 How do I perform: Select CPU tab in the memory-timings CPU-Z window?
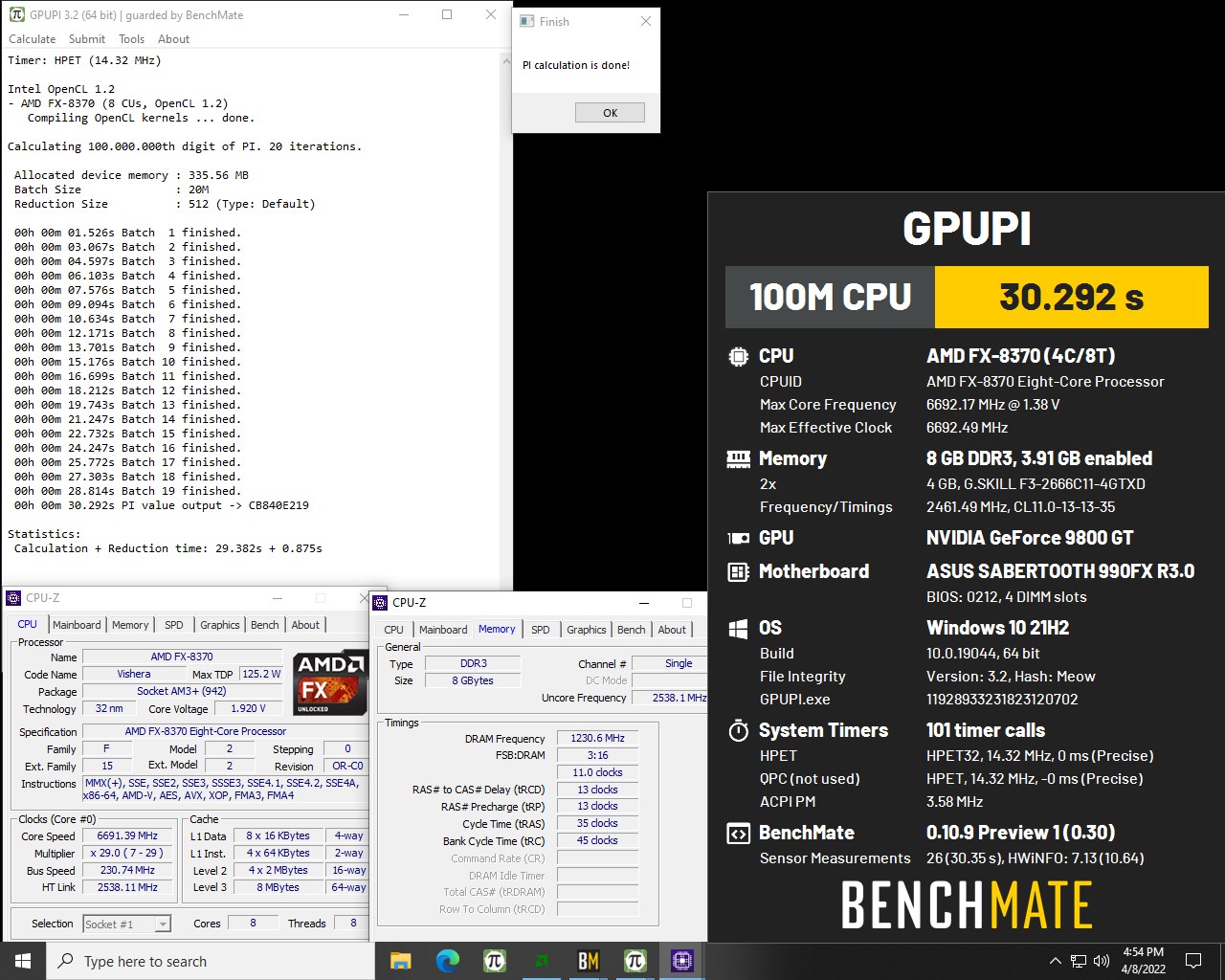(393, 630)
